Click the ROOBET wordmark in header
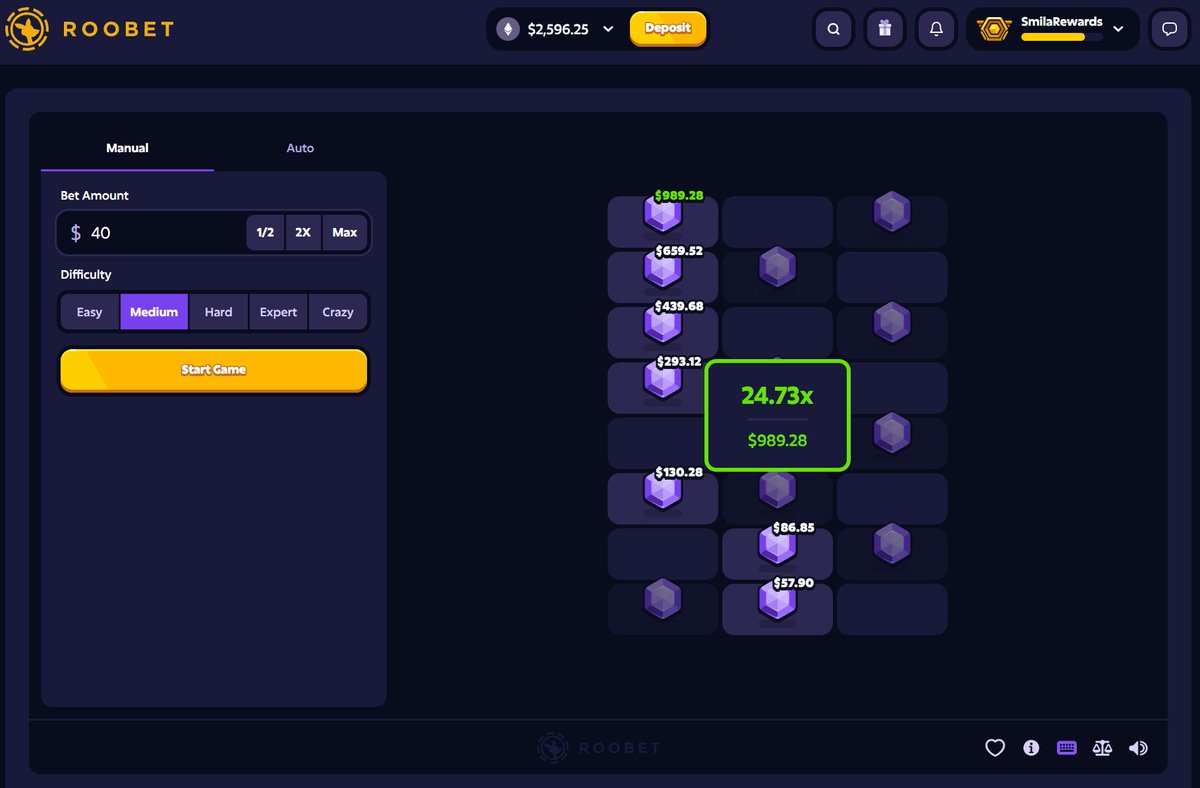1200x788 pixels. (x=118, y=29)
